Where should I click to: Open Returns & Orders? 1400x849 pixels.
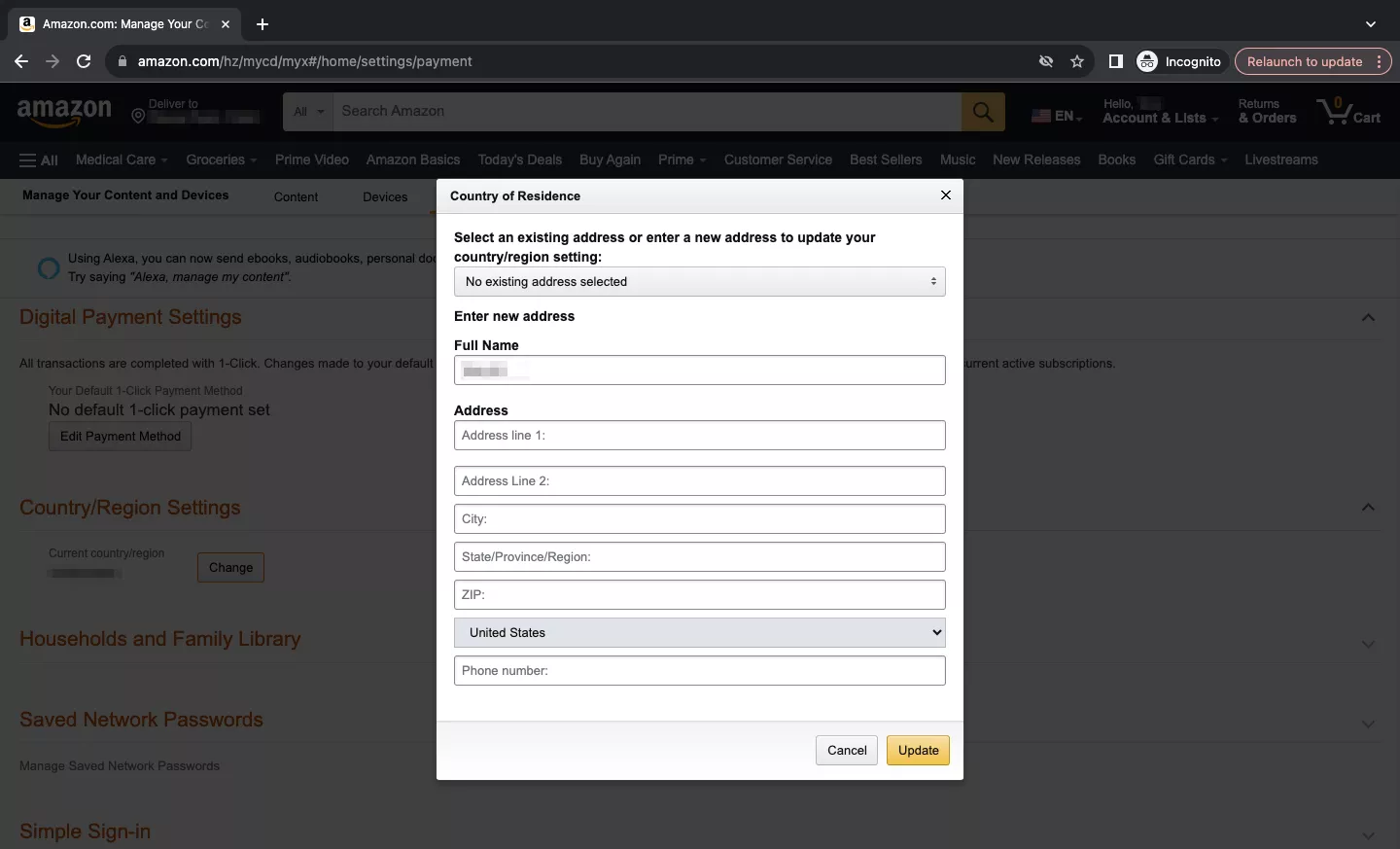point(1267,112)
